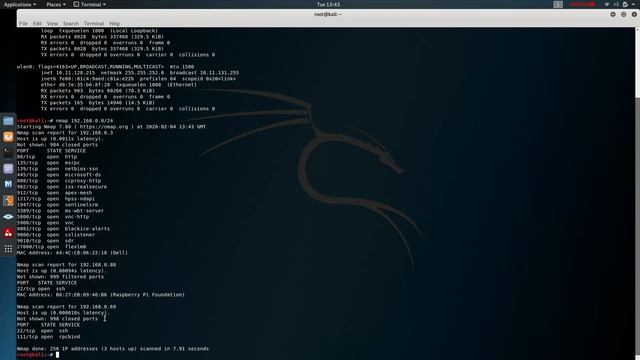This screenshot has height=360, width=640.
Task: Open the Places menu in top bar
Action: 56,4
